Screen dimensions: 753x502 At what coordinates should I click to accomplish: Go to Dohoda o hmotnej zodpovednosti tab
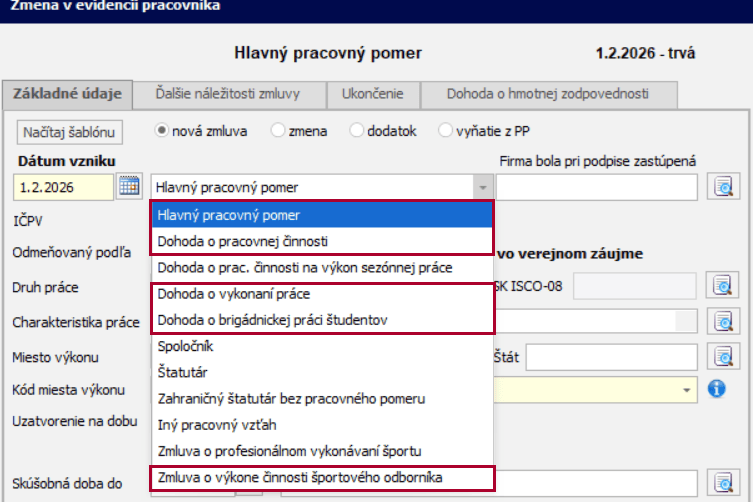coord(548,94)
